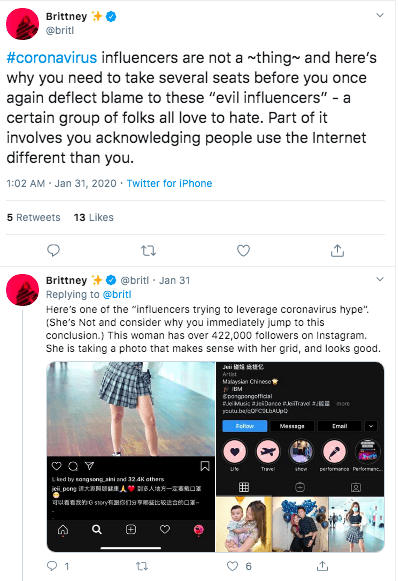This screenshot has height=581, width=399.
Task: Retweet the follow-up reply tweet
Action: click(142, 566)
